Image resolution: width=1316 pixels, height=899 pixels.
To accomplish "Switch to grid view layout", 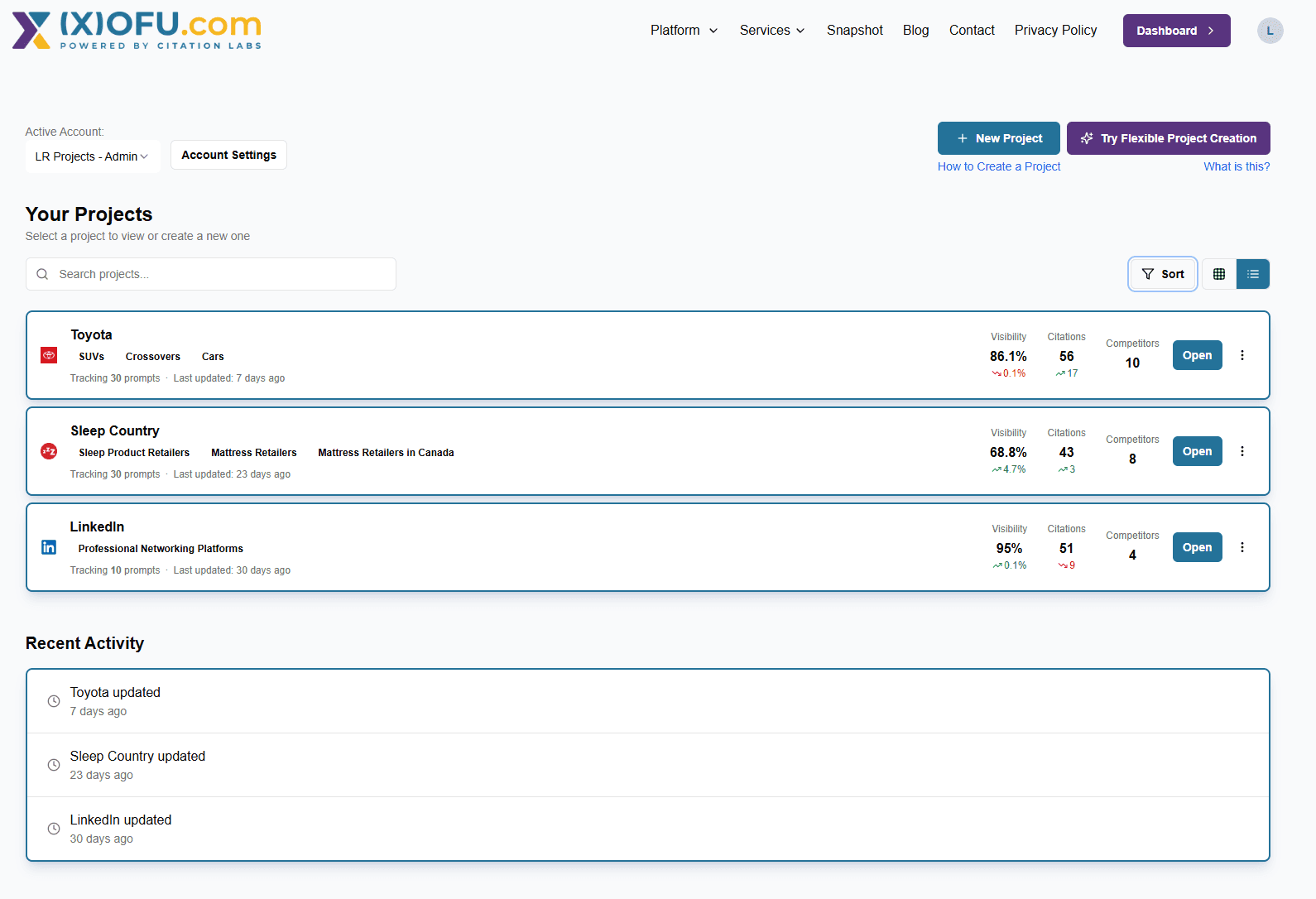I will coord(1219,274).
